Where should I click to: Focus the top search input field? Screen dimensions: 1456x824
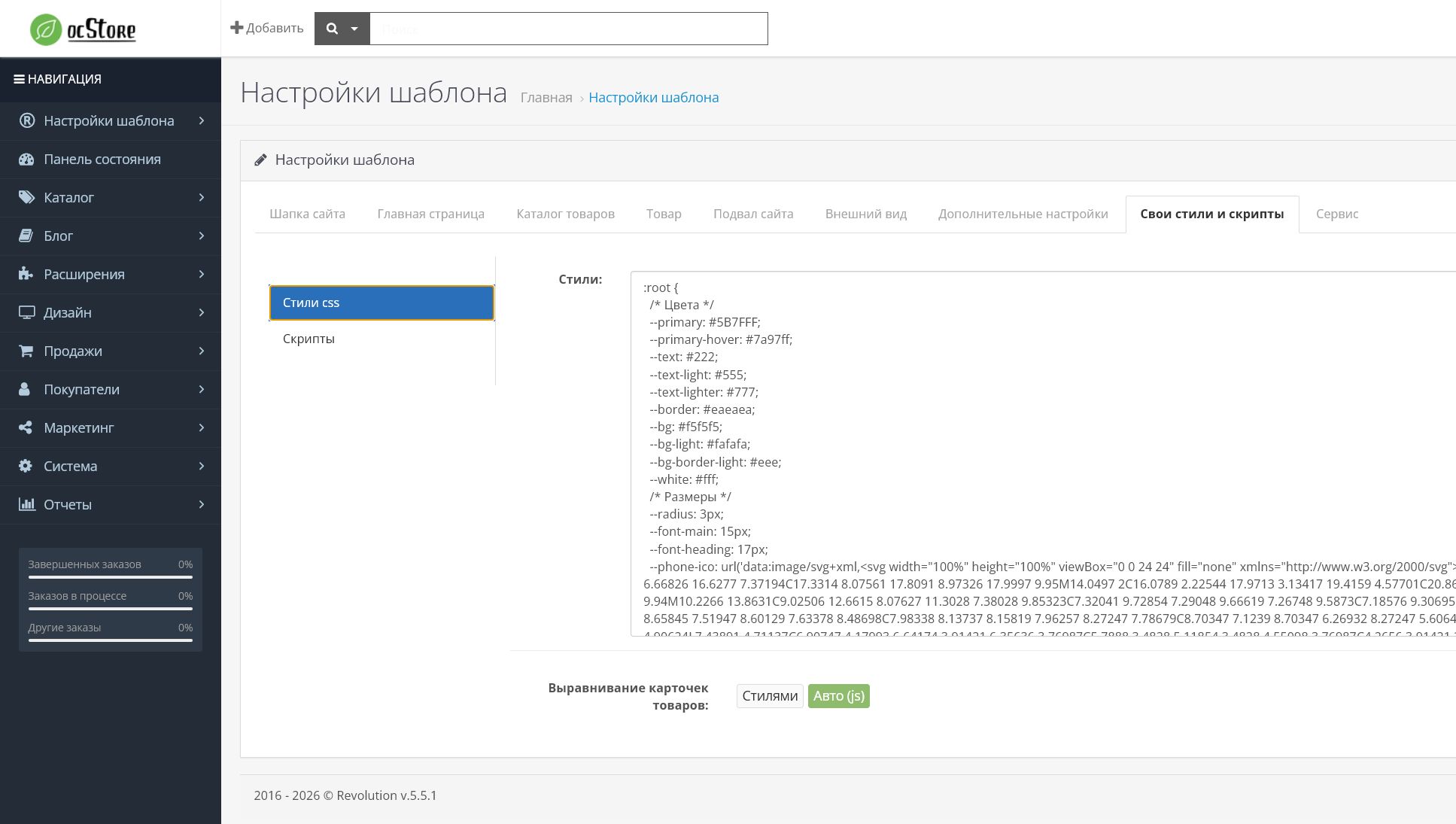point(569,29)
